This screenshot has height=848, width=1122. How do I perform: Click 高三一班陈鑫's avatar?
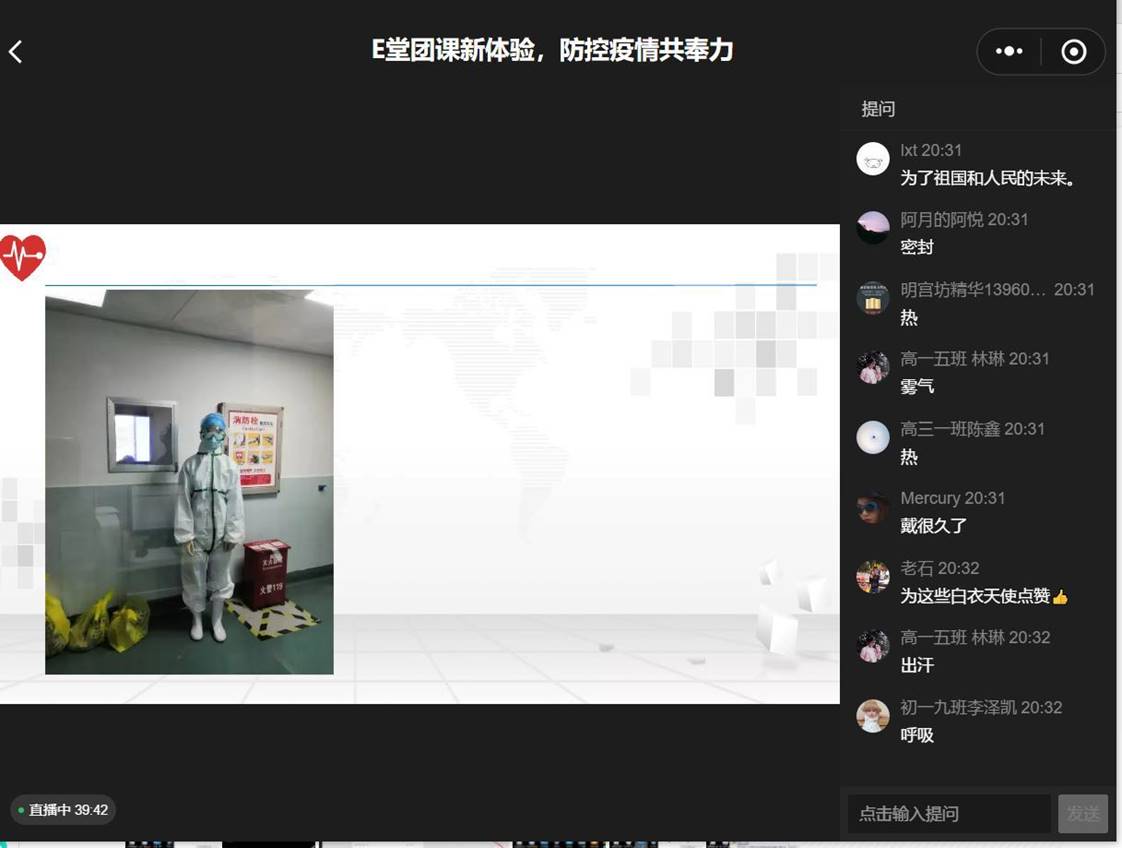873,437
